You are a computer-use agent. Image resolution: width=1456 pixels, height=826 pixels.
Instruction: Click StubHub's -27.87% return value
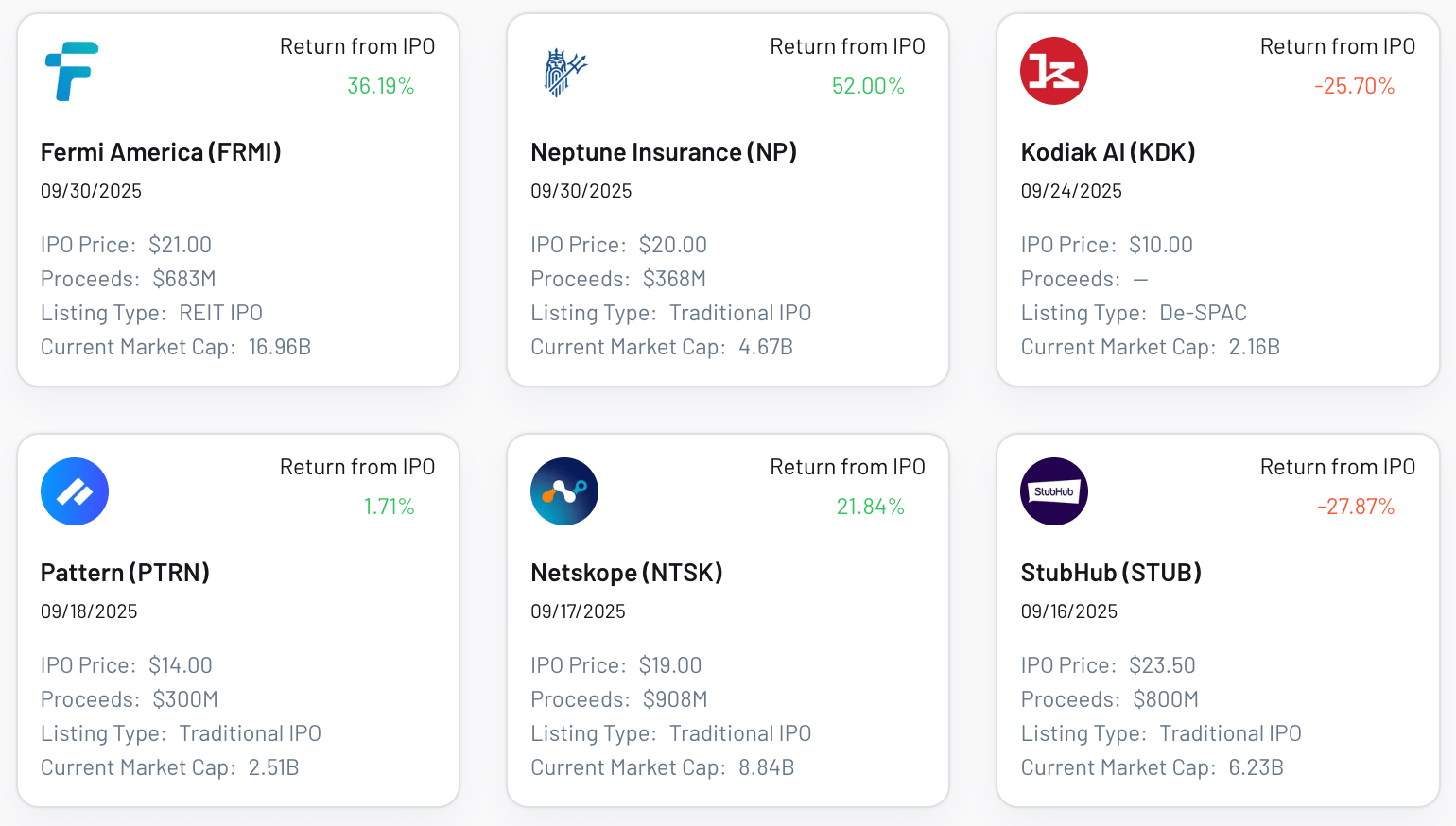1356,507
